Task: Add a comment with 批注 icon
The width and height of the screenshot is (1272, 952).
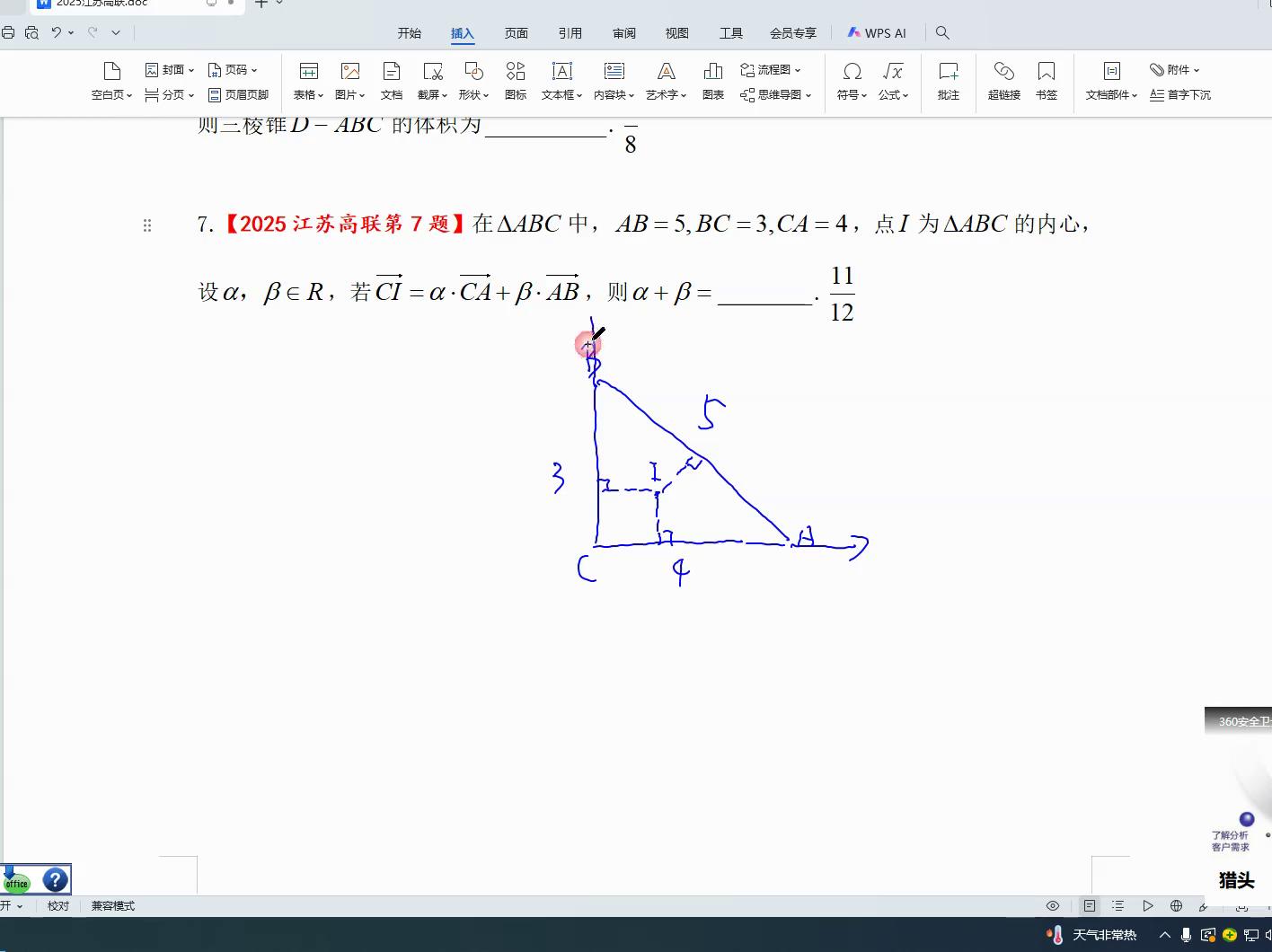Action: coord(948,72)
